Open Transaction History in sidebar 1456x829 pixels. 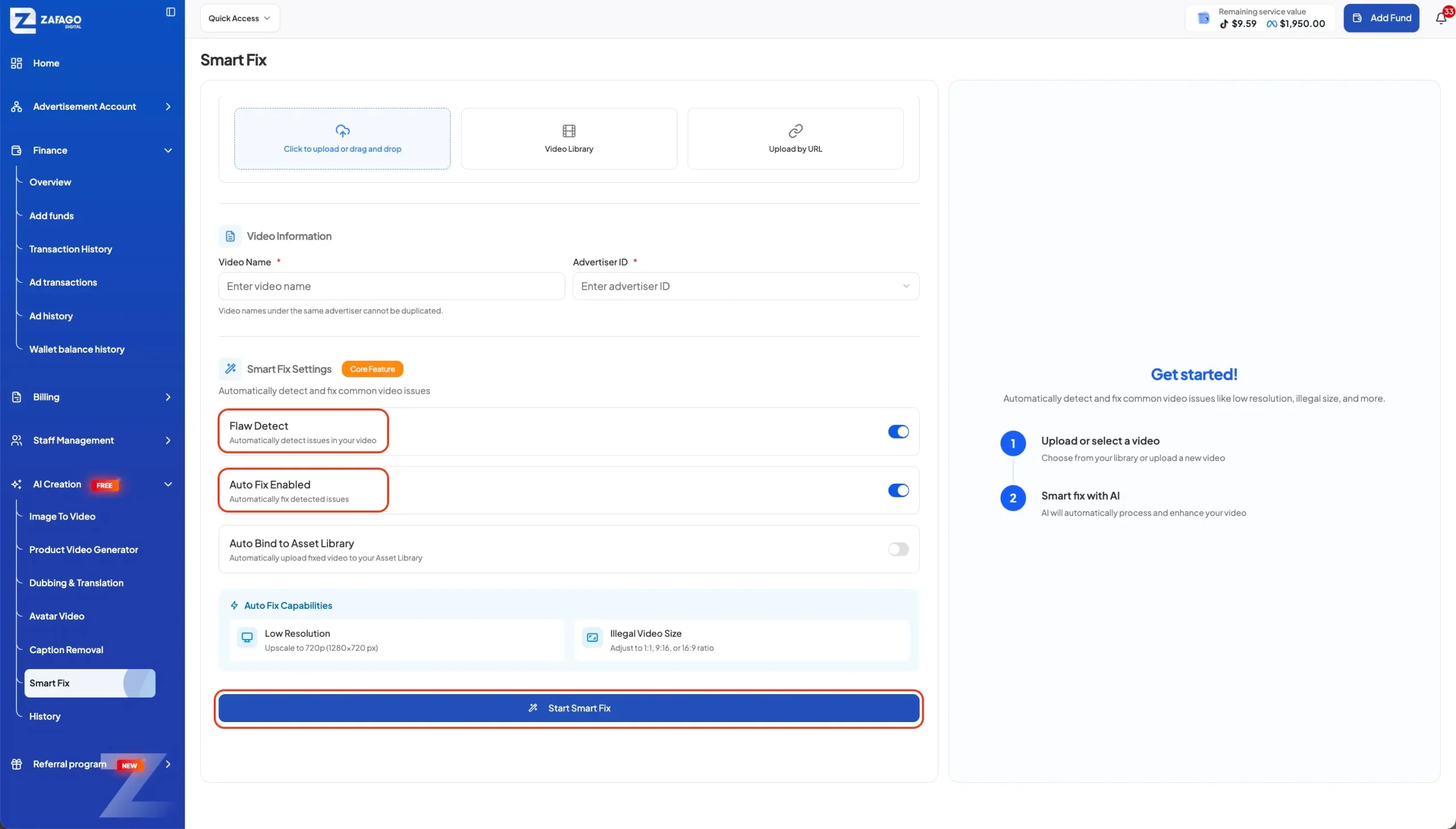pyautogui.click(x=71, y=249)
